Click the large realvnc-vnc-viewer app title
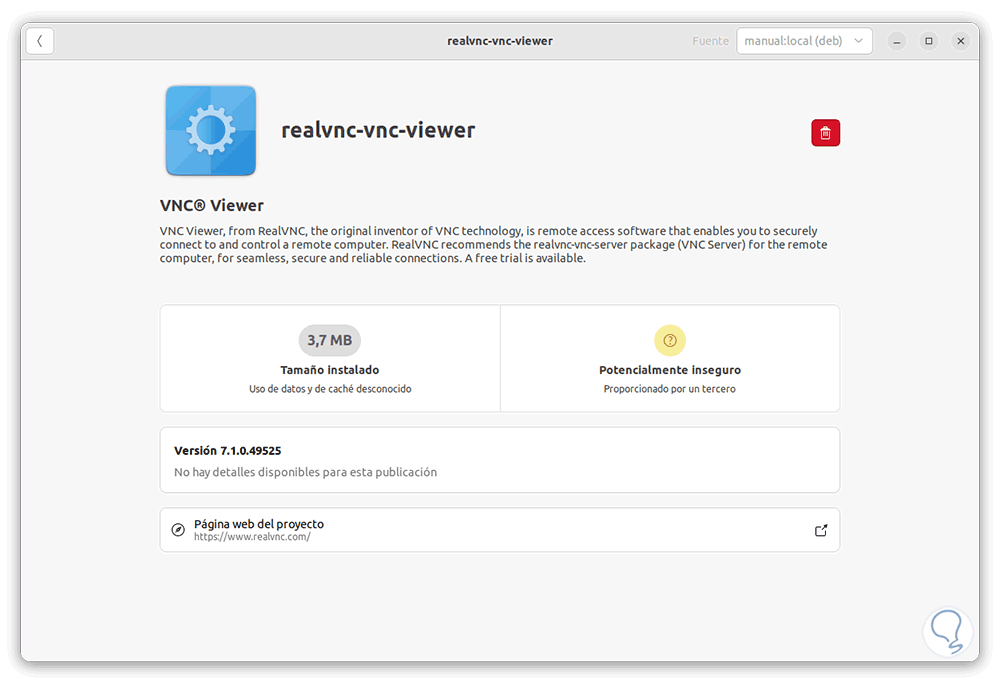This screenshot has width=1000, height=689. pyautogui.click(x=378, y=130)
